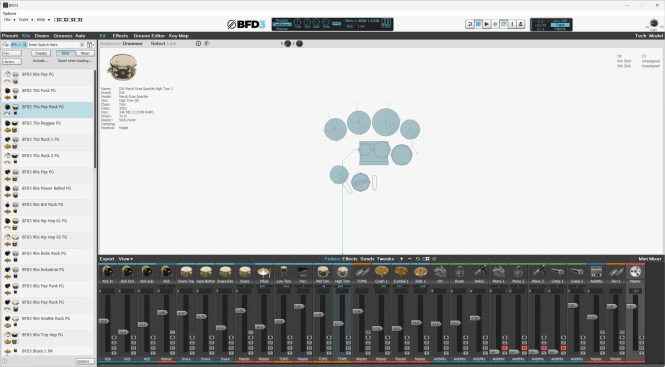
Task: Click the Select button in kit view
Action: click(158, 44)
